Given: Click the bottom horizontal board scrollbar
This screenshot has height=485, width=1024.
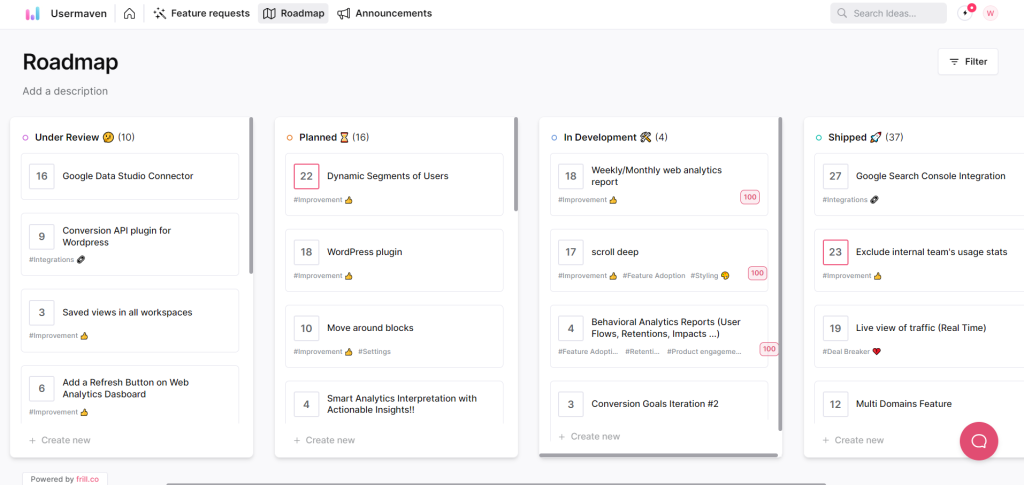Looking at the screenshot, I should [x=496, y=484].
